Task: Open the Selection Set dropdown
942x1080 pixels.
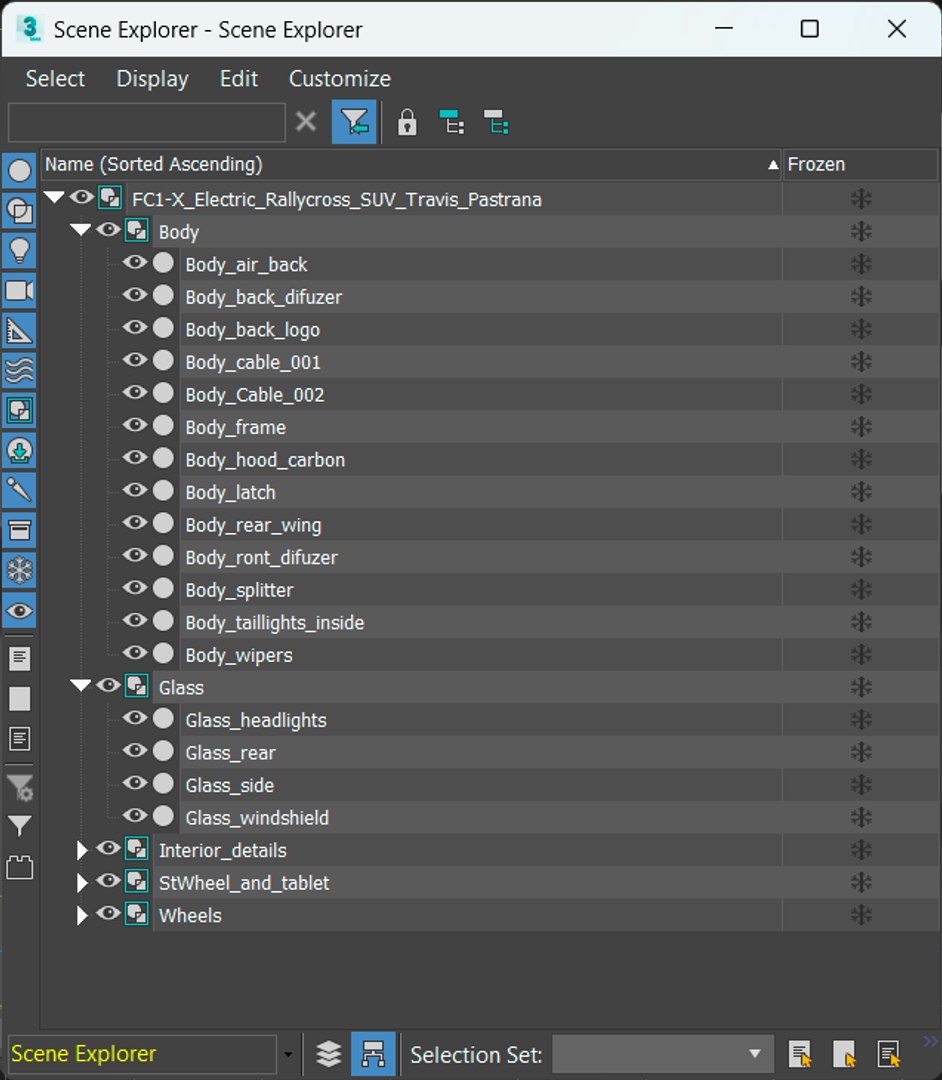Action: 662,1054
